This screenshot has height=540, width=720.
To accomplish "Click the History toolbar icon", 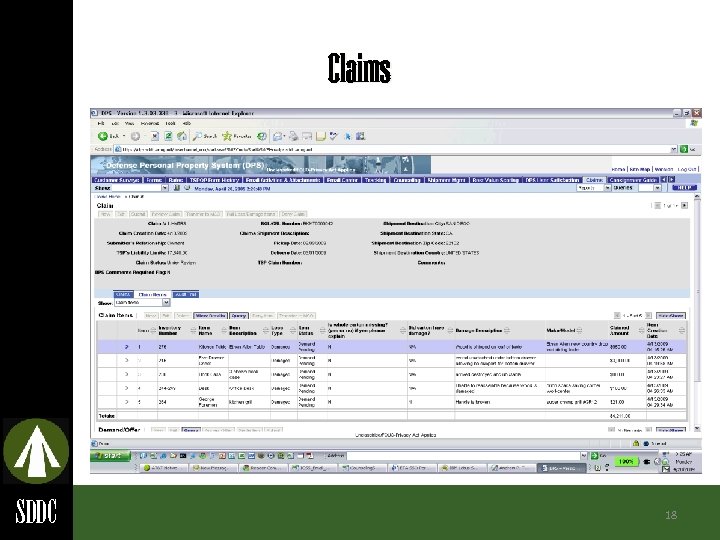I will 262,136.
